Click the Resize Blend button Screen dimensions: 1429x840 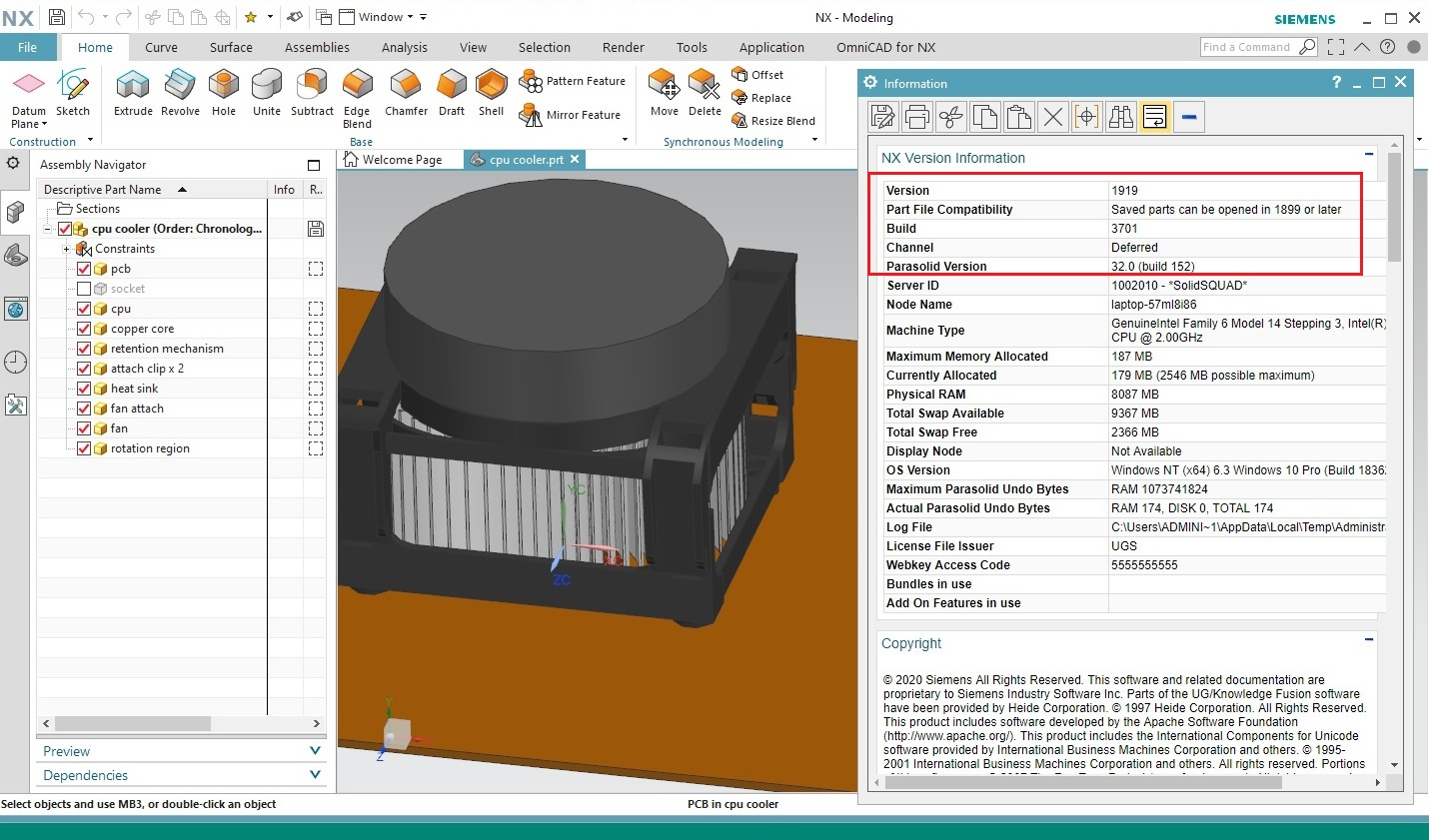coord(773,121)
